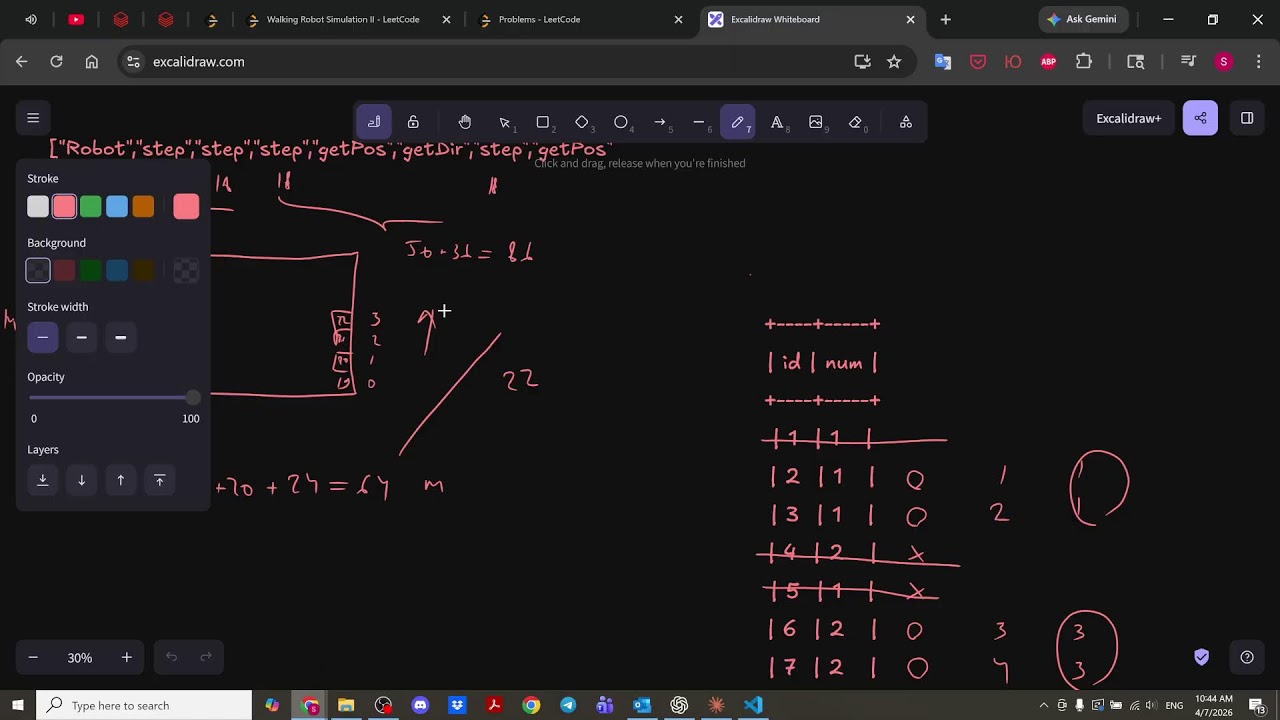Select the Selection arrow tool
This screenshot has width=1280, height=720.
click(x=504, y=122)
